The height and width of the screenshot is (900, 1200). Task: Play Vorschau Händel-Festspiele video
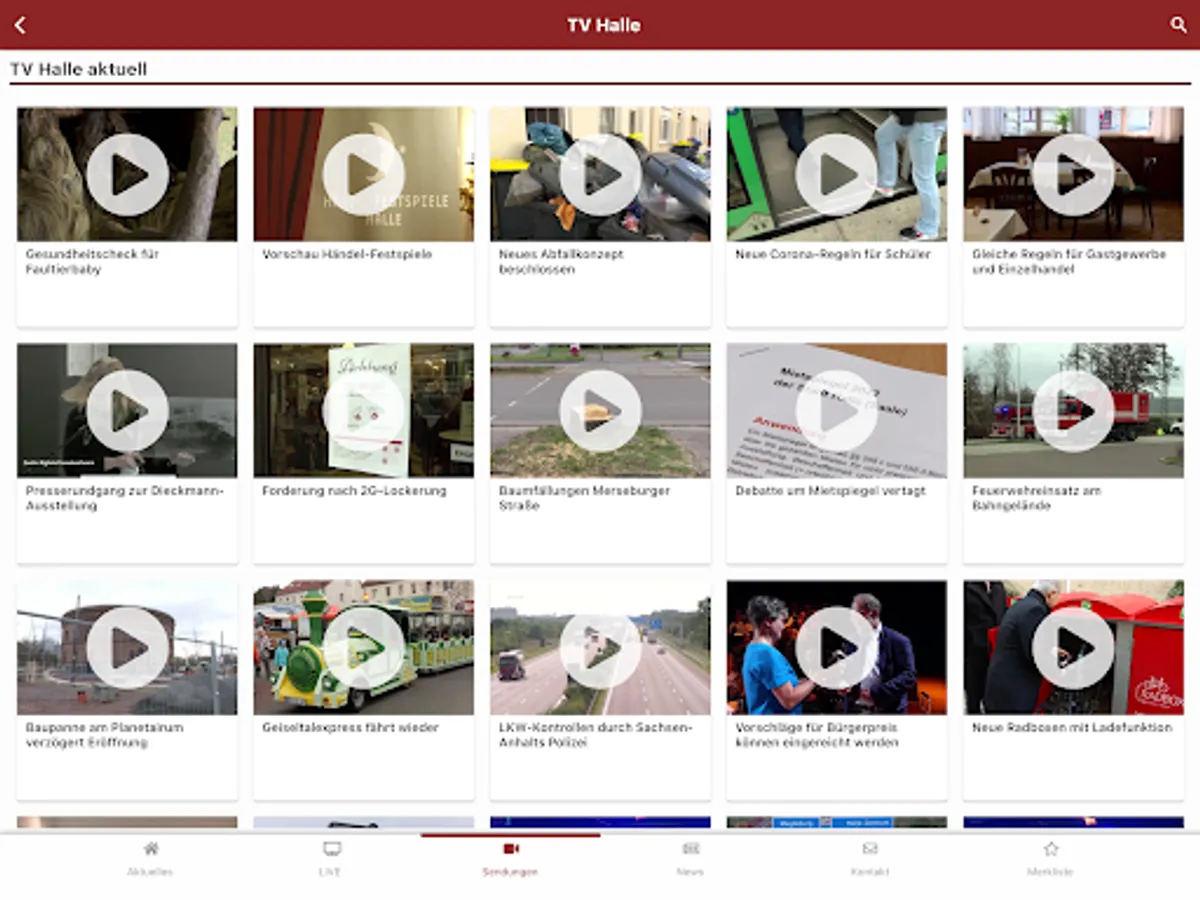click(x=364, y=174)
